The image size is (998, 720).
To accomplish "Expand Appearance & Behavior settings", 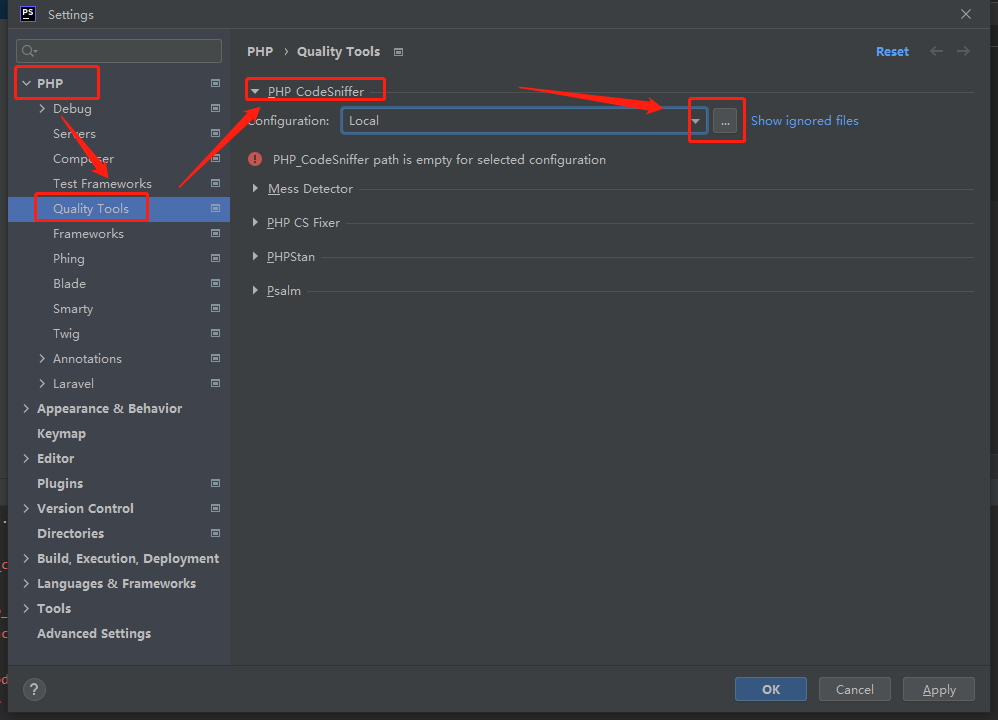I will click(x=26, y=408).
